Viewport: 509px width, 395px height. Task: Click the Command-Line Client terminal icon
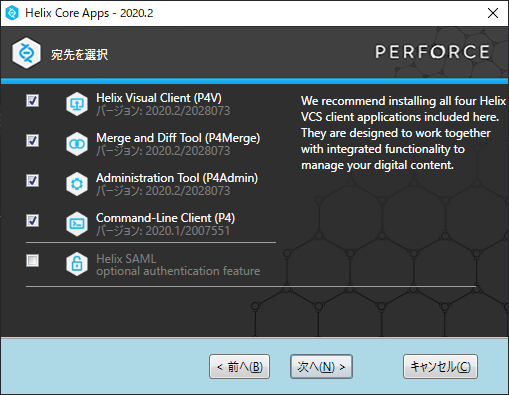click(x=77, y=224)
